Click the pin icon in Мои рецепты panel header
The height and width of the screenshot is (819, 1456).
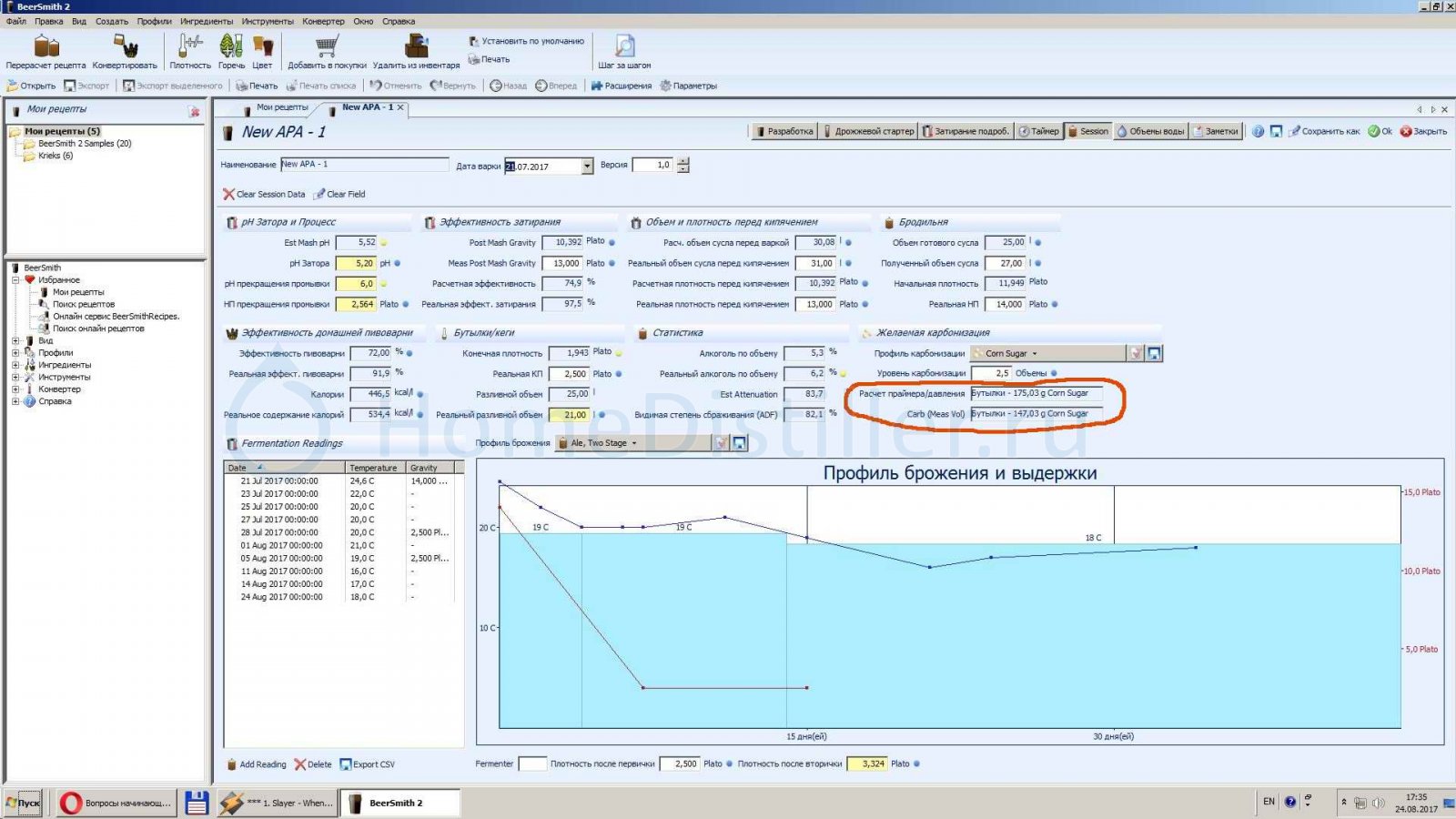(194, 111)
